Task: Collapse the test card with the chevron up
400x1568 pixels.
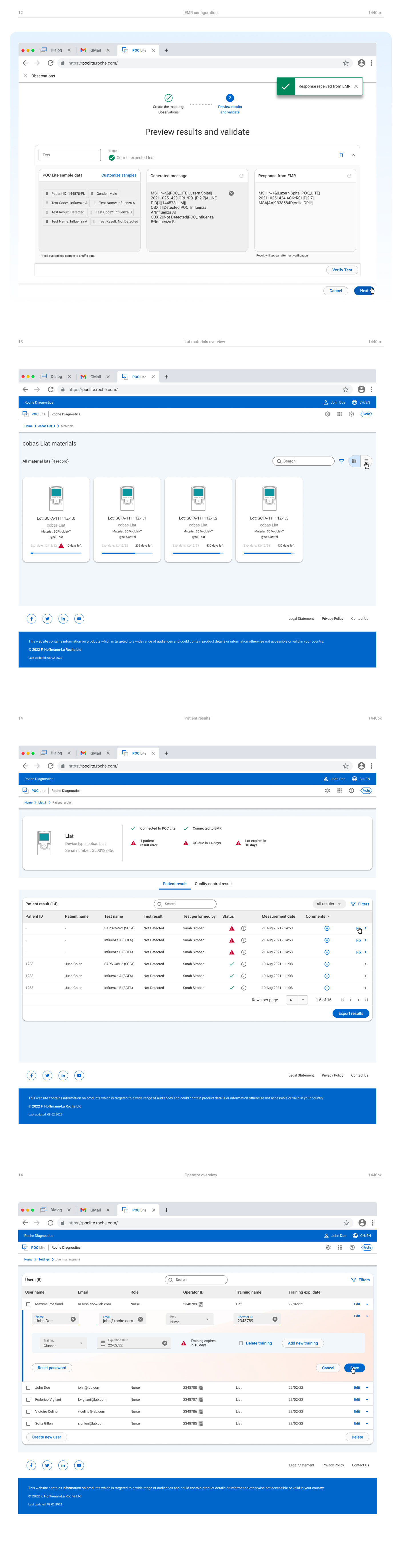Action: (x=353, y=155)
